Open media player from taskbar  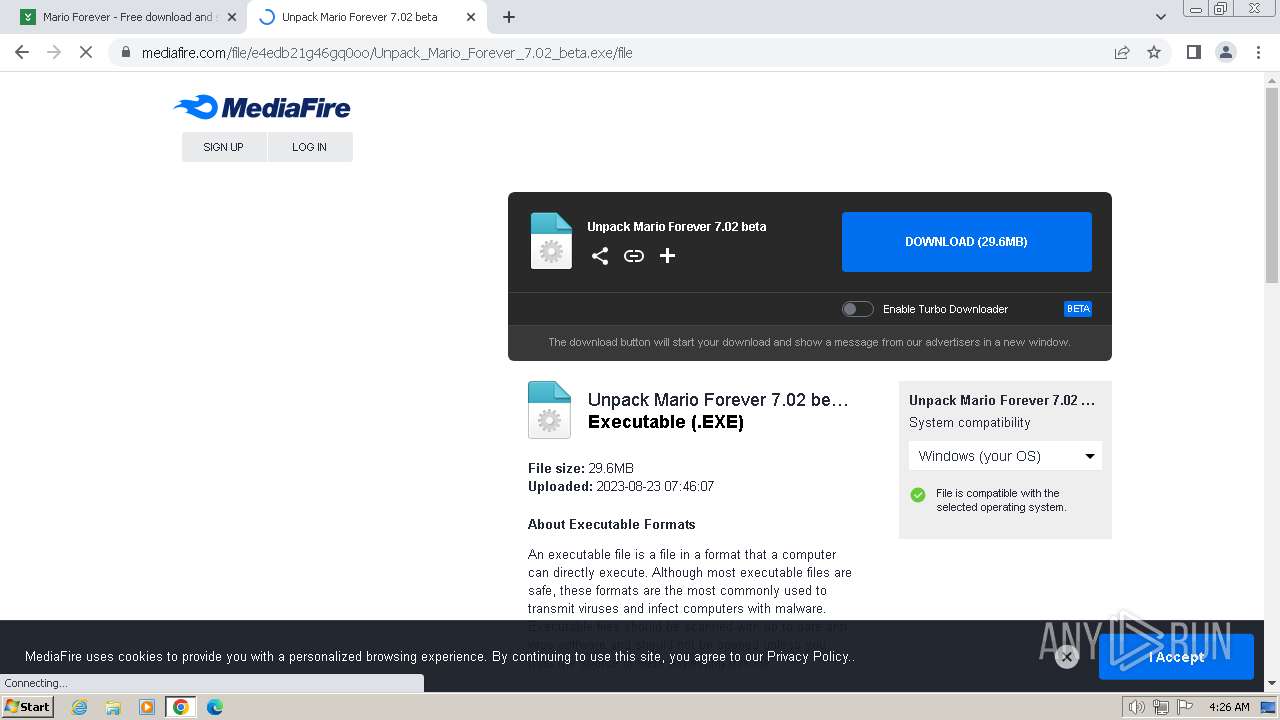tap(147, 707)
